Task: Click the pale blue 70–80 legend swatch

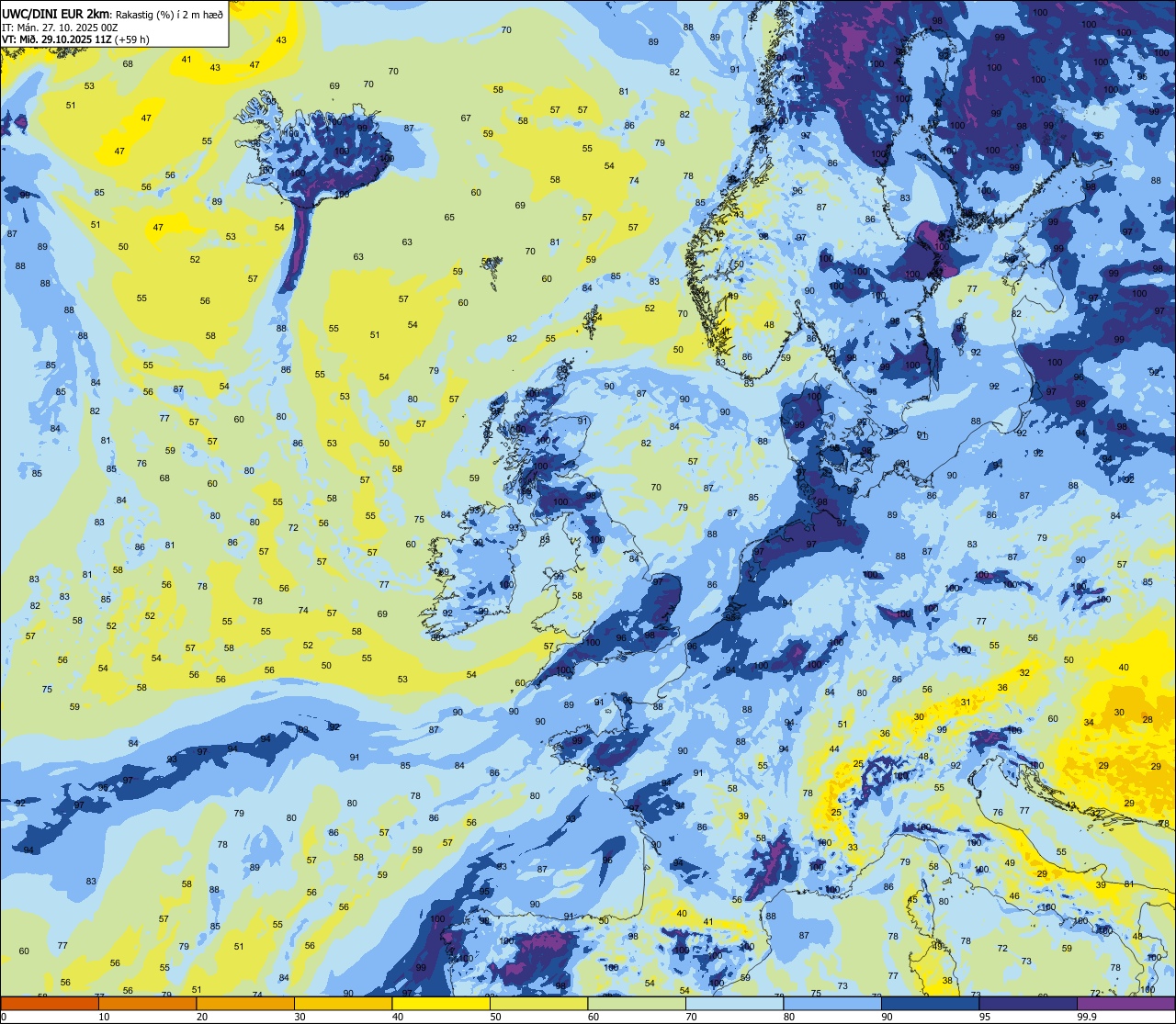Action: click(734, 1003)
